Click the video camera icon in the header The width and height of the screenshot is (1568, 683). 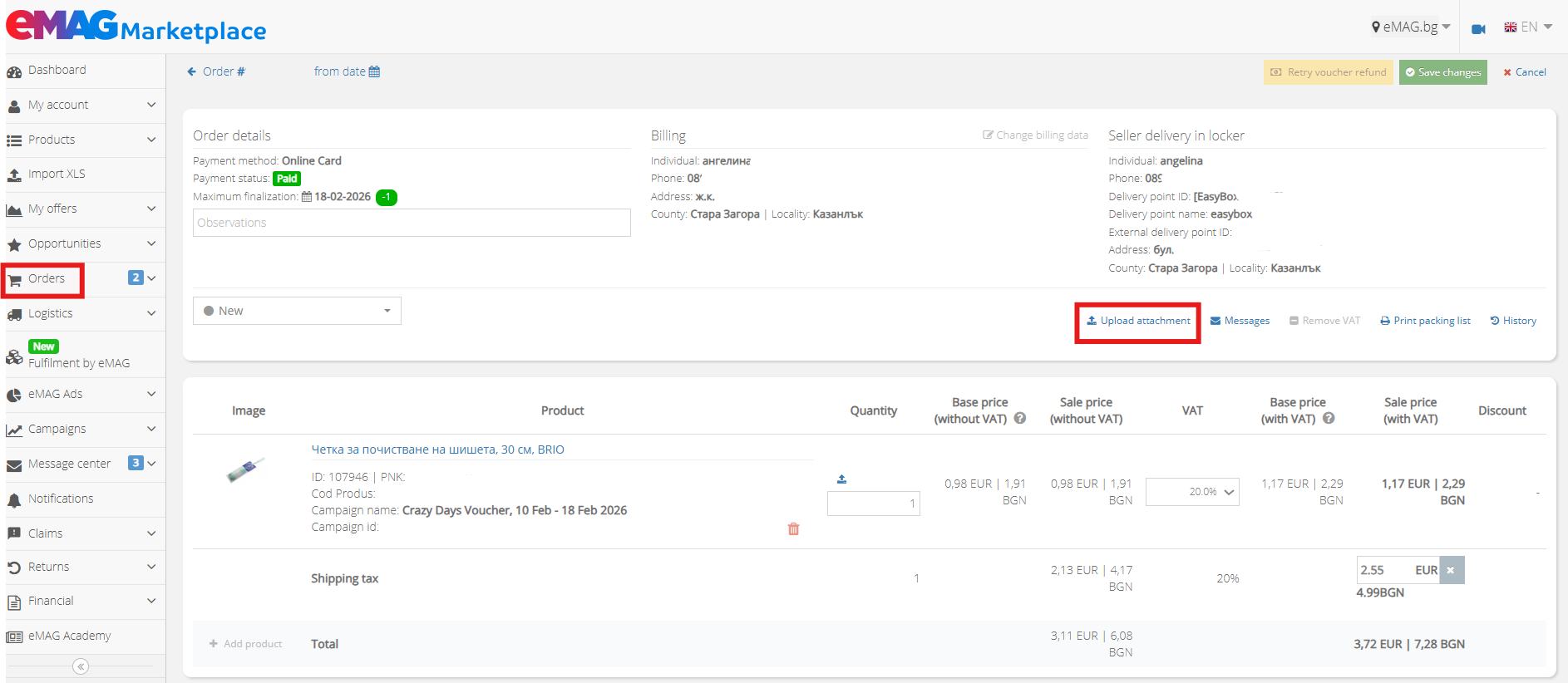(1478, 29)
